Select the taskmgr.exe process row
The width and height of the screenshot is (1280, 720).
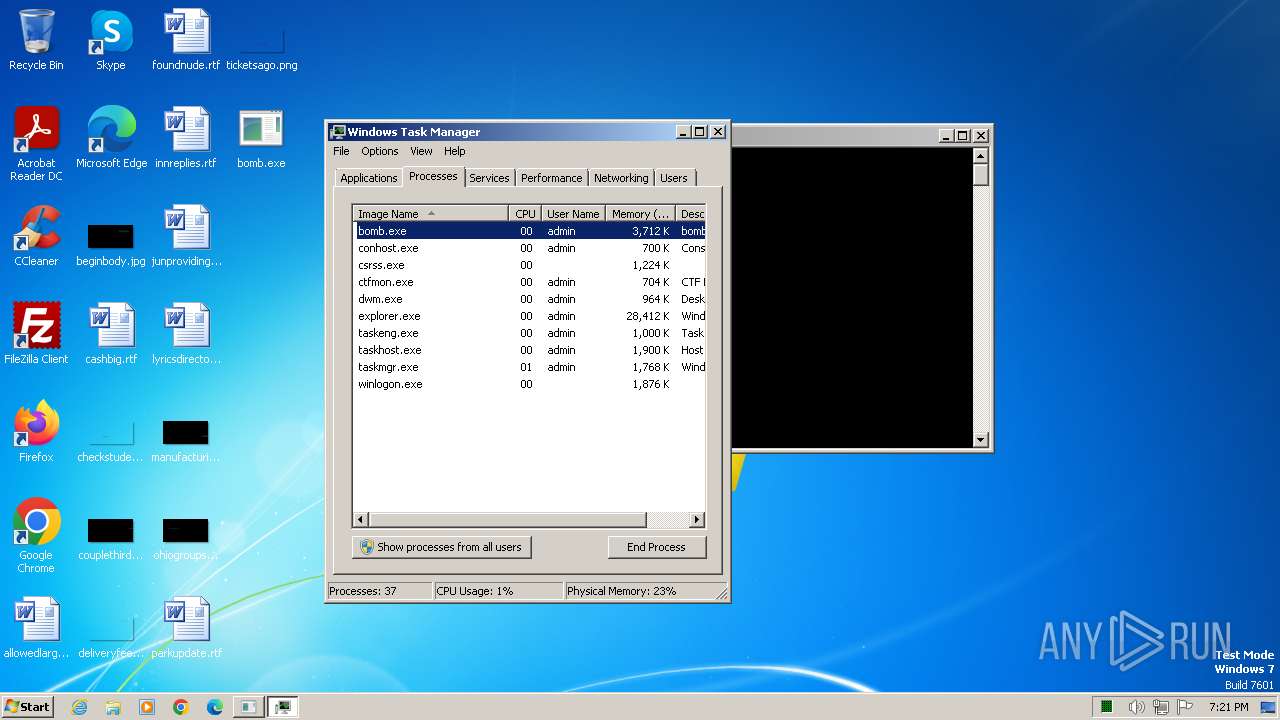530,367
